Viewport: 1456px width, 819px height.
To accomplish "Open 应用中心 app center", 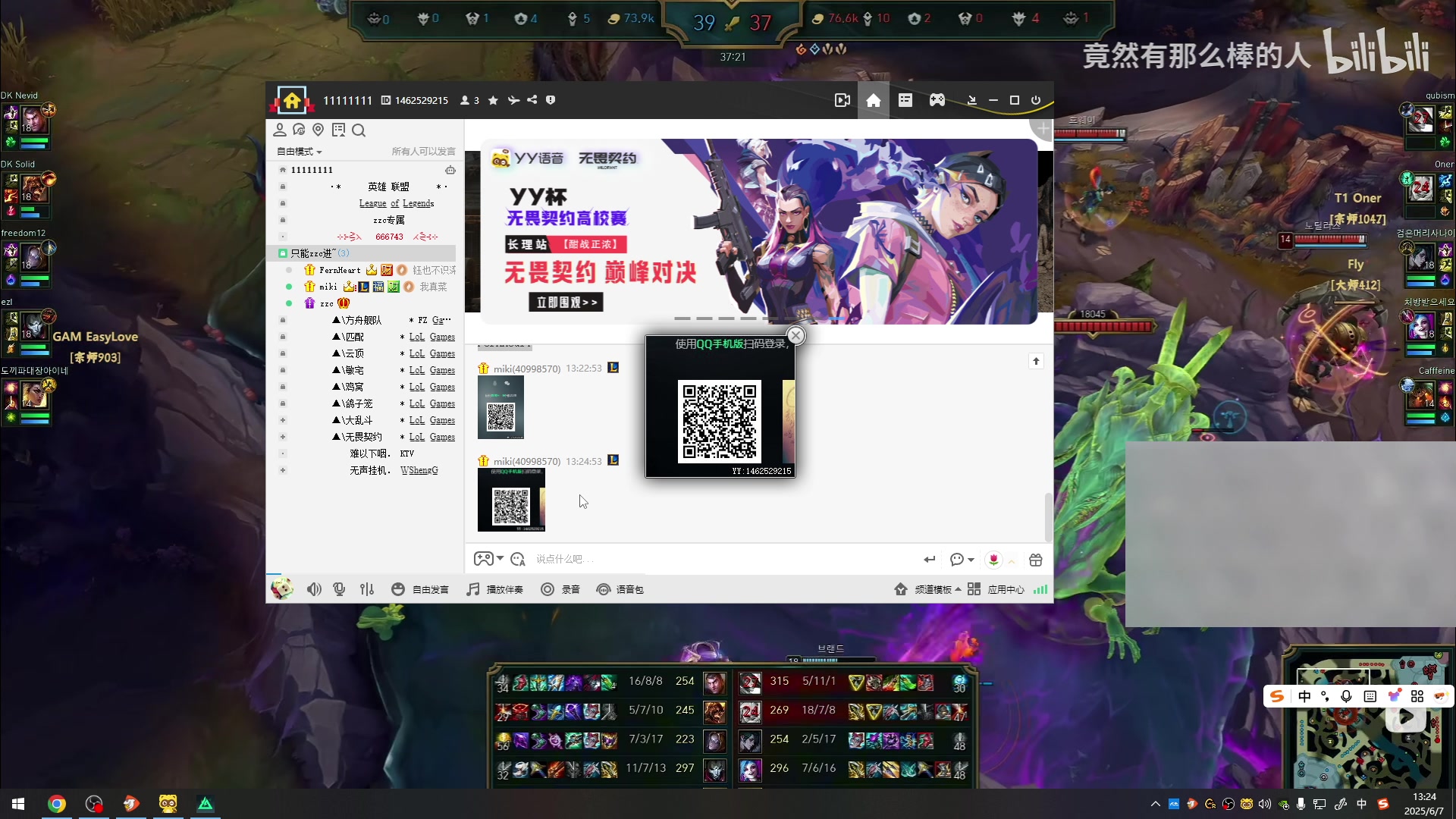I will tap(996, 589).
